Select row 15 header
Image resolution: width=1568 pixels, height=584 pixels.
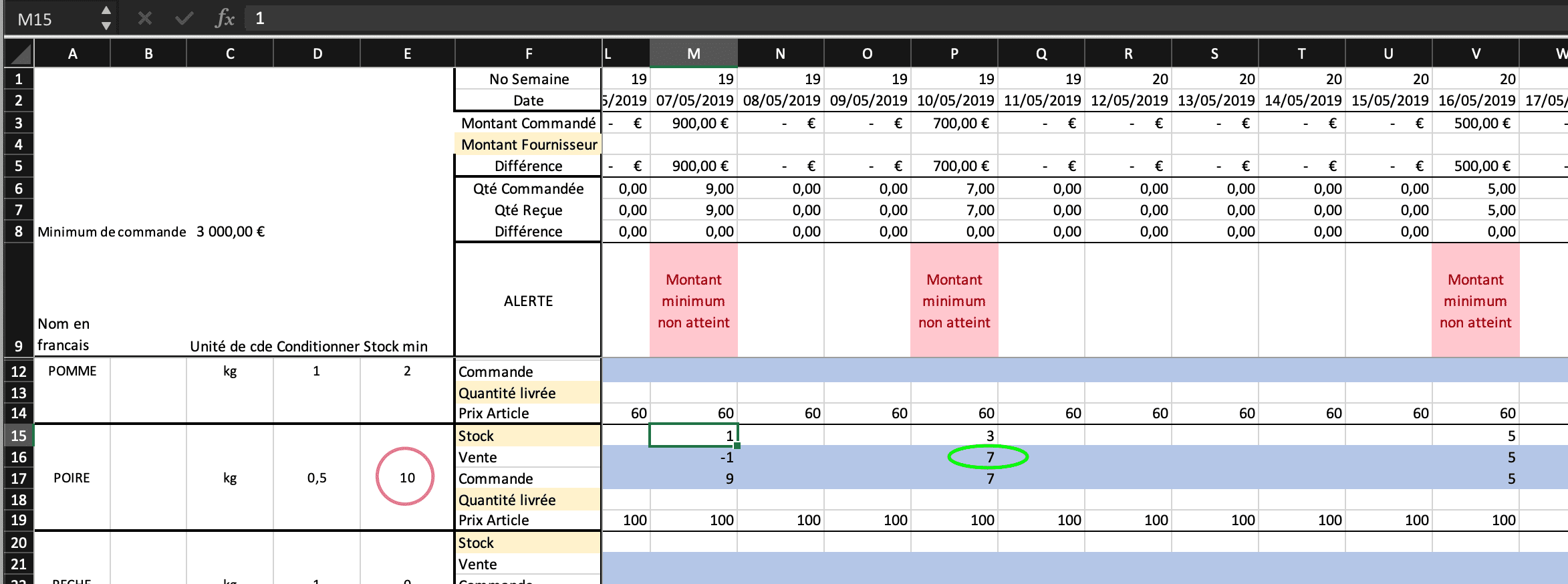click(19, 436)
